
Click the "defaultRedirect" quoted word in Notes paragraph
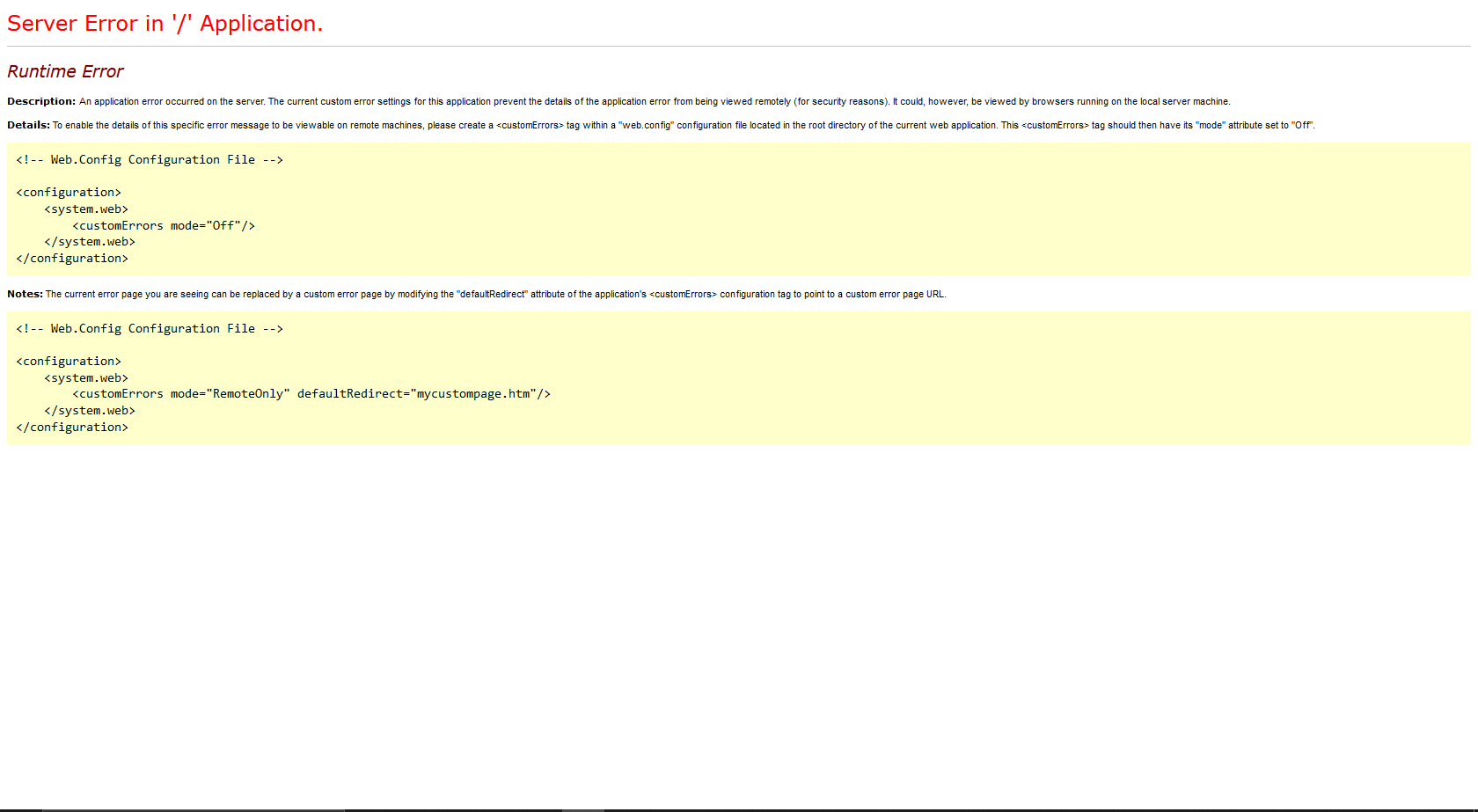coord(492,294)
